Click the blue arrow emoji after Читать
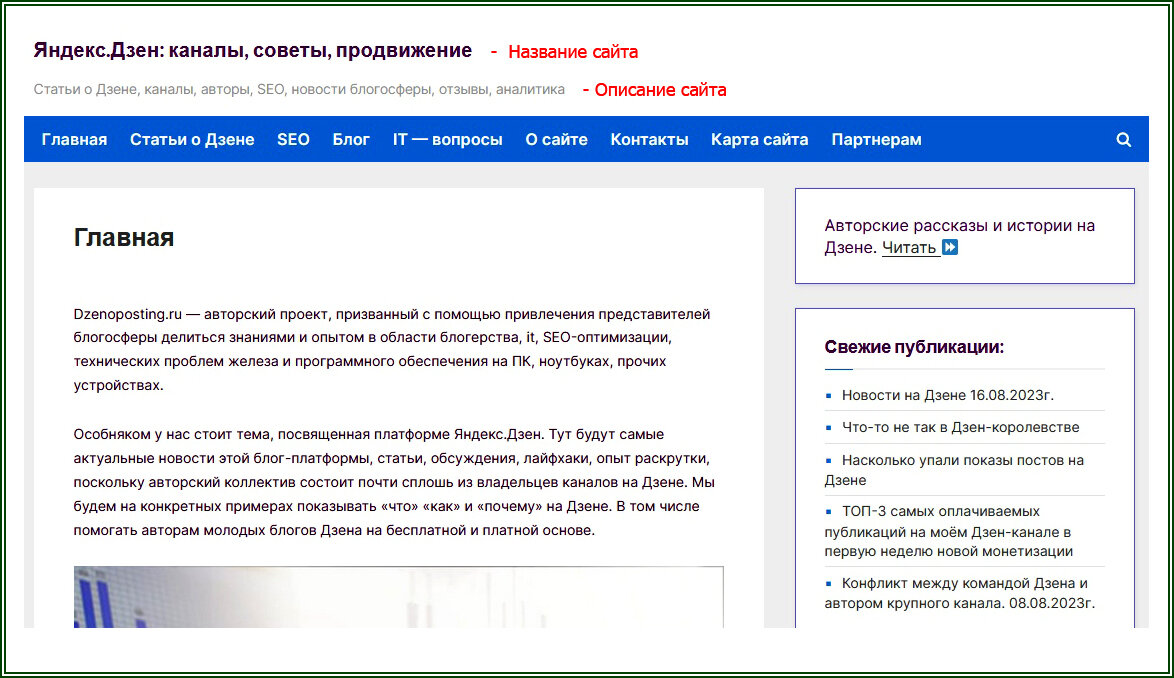 [x=949, y=247]
